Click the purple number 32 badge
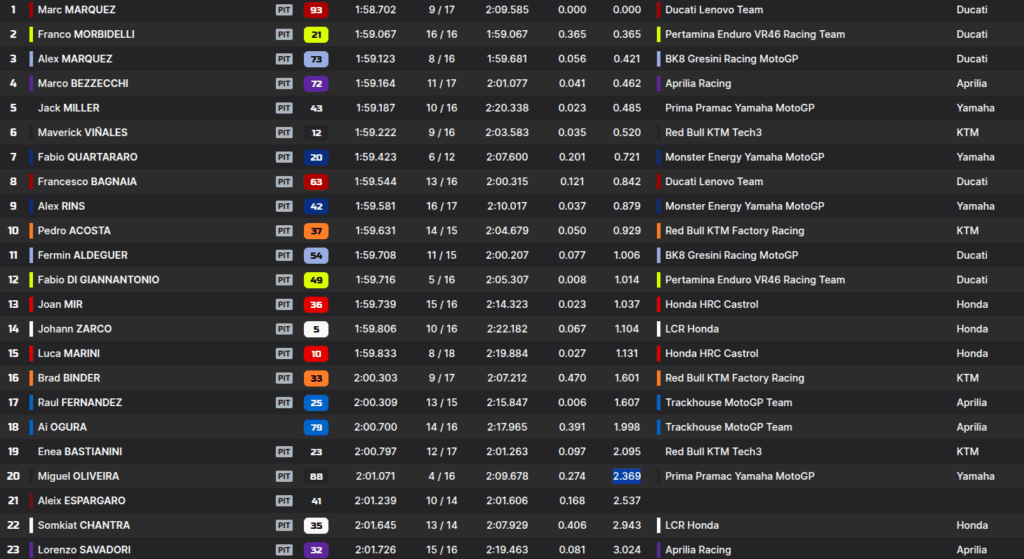The height and width of the screenshot is (559, 1024). coord(316,550)
